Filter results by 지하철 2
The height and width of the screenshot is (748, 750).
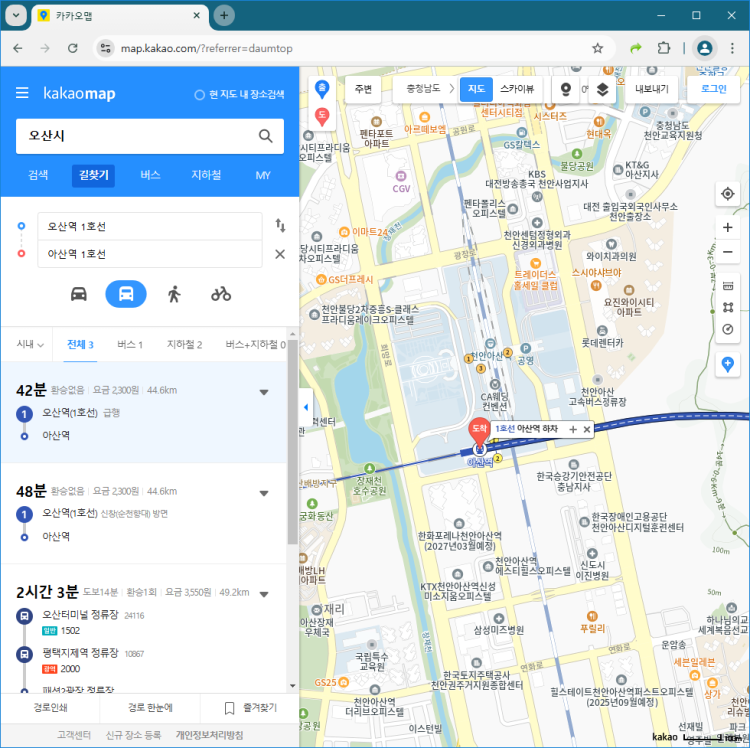pos(184,344)
